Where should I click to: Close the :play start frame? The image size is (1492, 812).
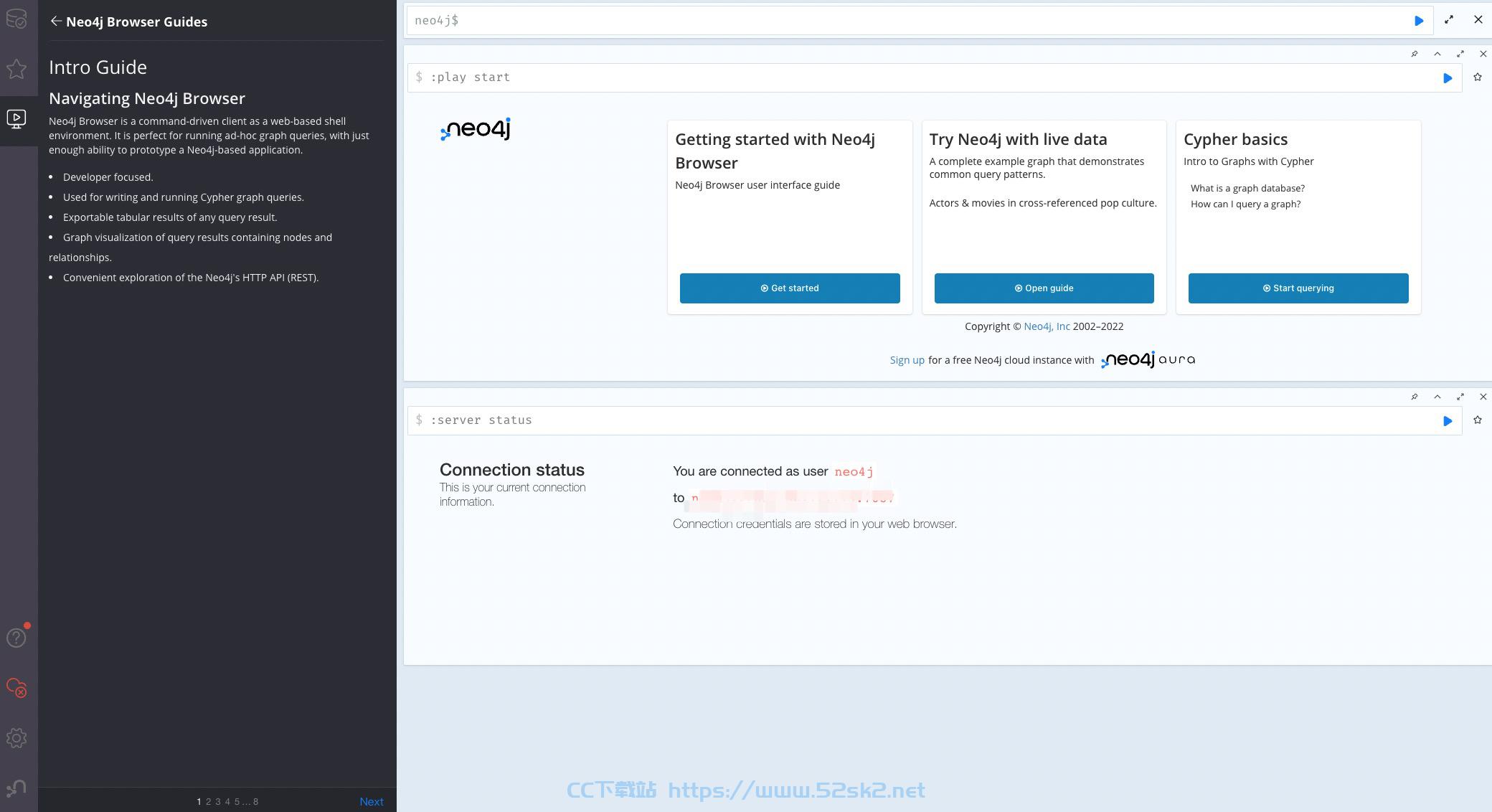click(1483, 54)
